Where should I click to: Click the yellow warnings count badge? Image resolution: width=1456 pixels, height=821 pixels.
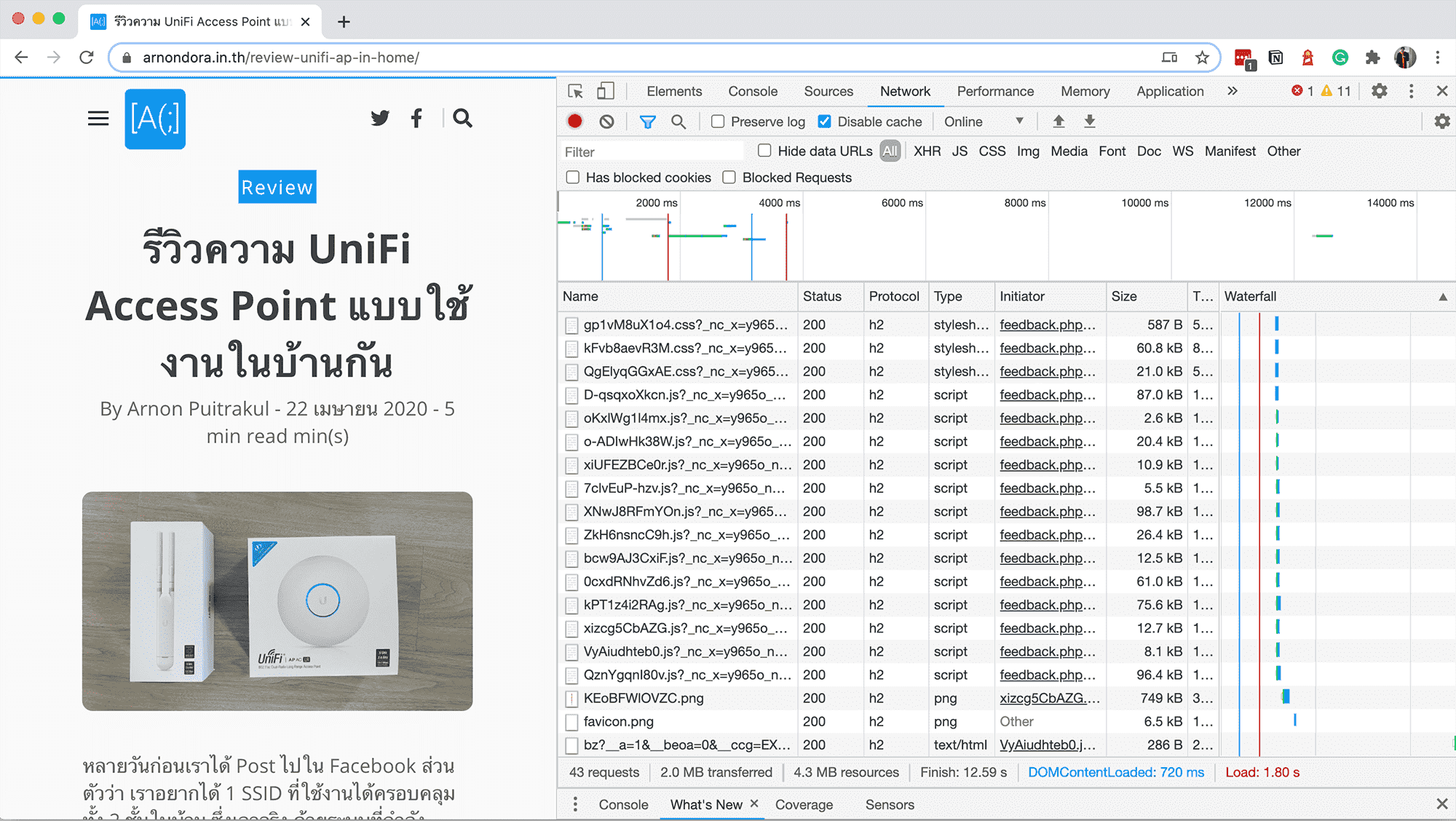point(1336,91)
